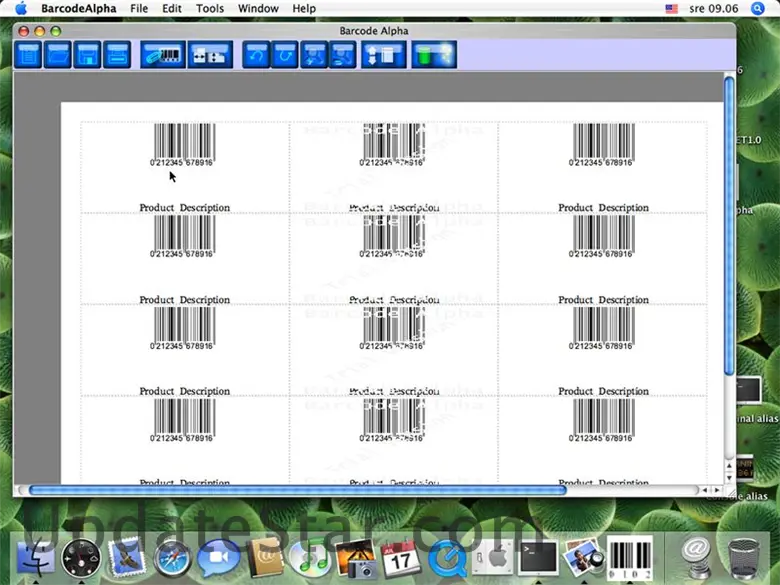Click the Spotlight search icon in the menu bar
The image size is (780, 585).
[758, 8]
